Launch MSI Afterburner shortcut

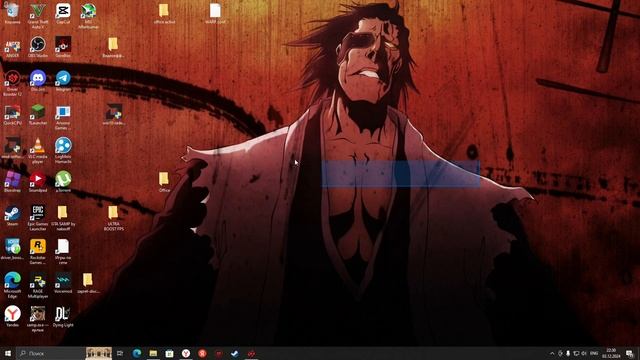(88, 16)
